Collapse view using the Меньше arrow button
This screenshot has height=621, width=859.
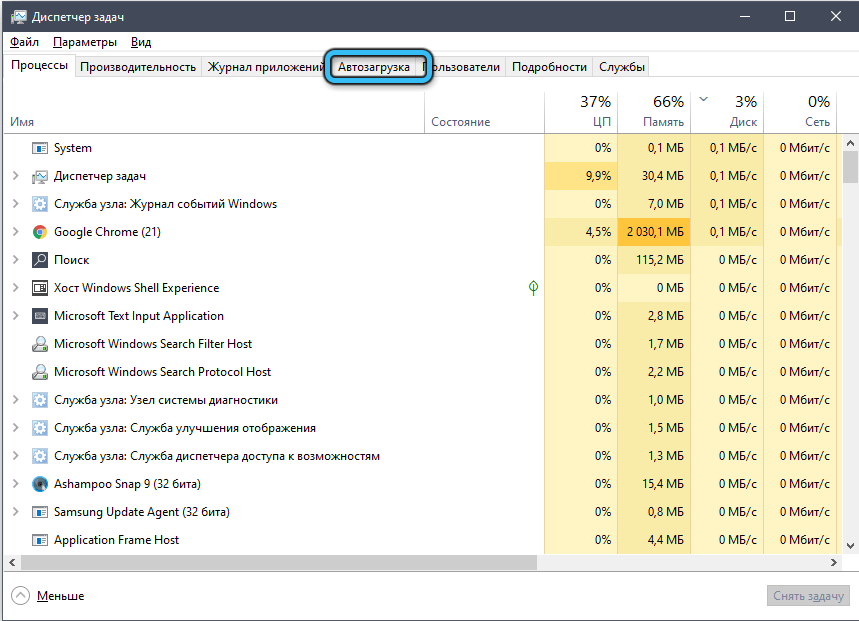click(x=21, y=596)
